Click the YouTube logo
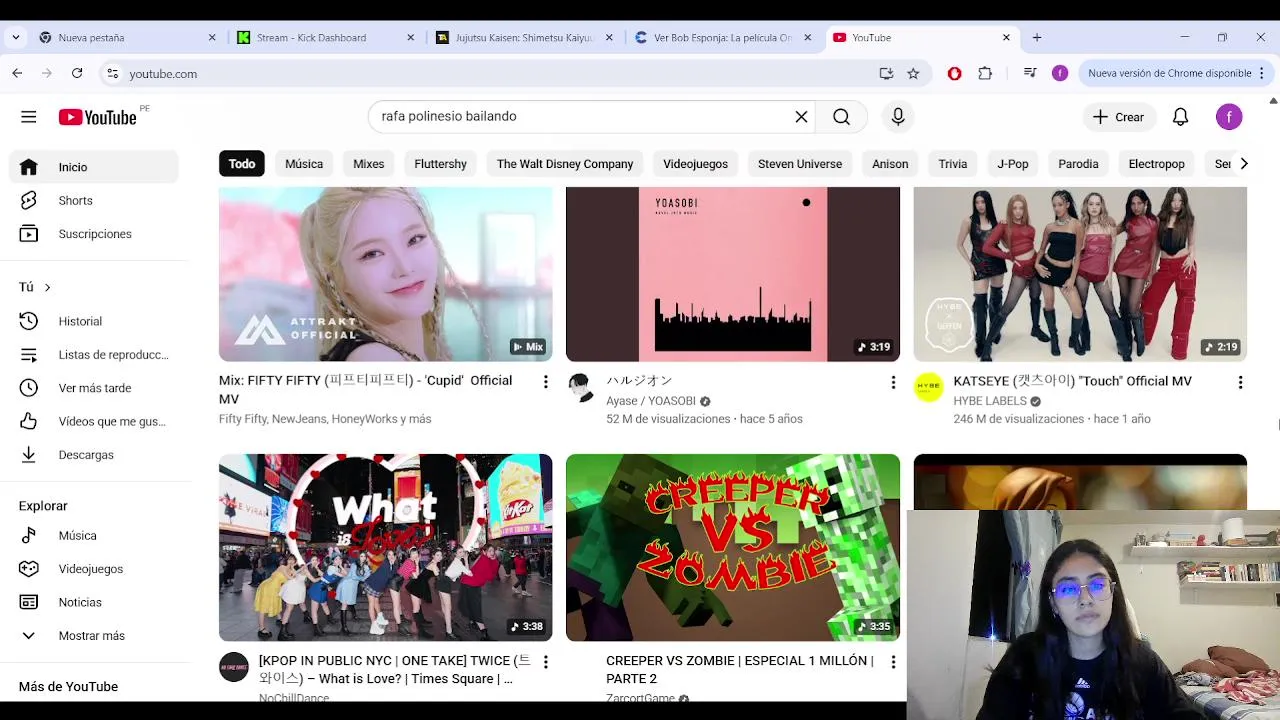This screenshot has height=720, width=1280. point(97,117)
